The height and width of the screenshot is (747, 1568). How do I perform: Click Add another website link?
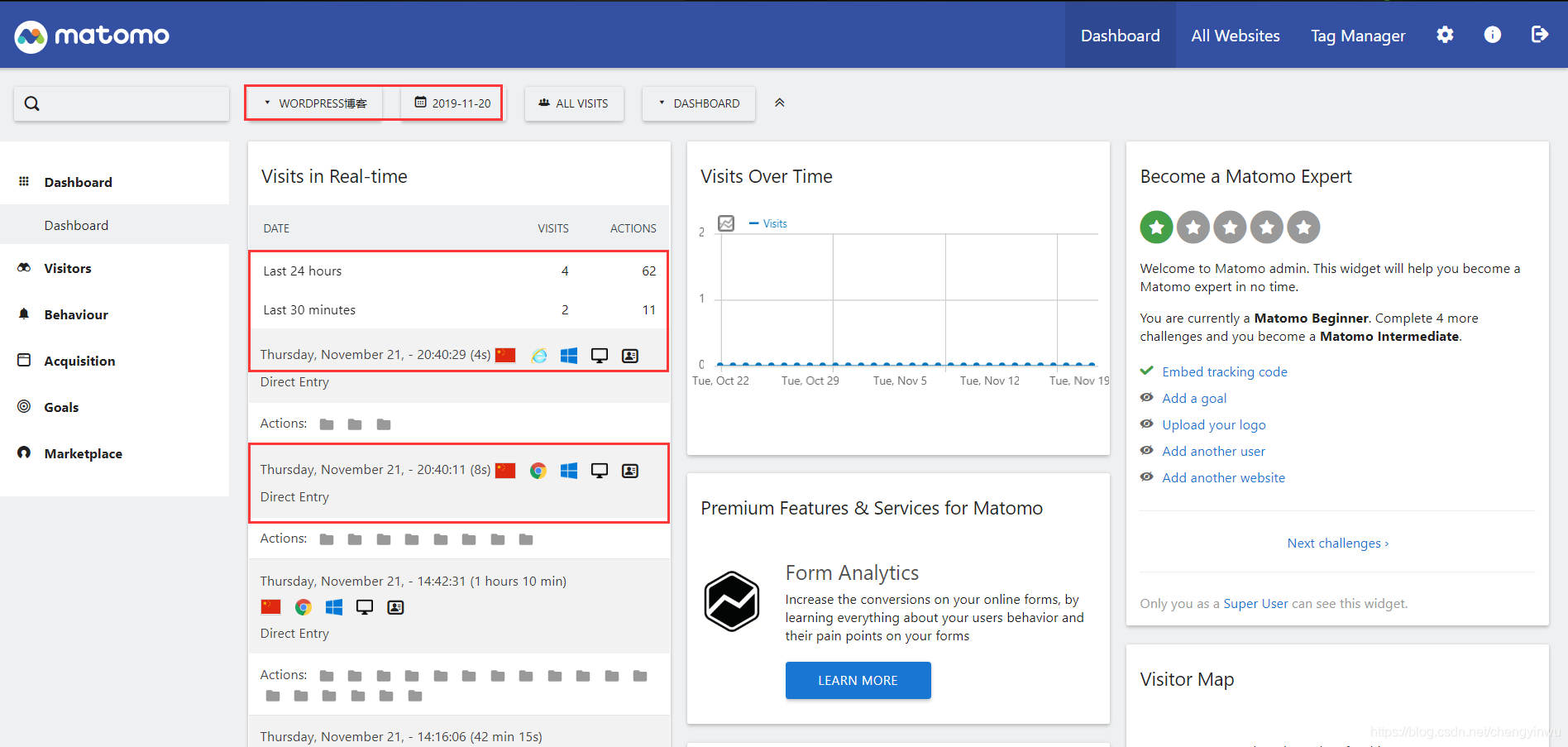(x=1223, y=477)
